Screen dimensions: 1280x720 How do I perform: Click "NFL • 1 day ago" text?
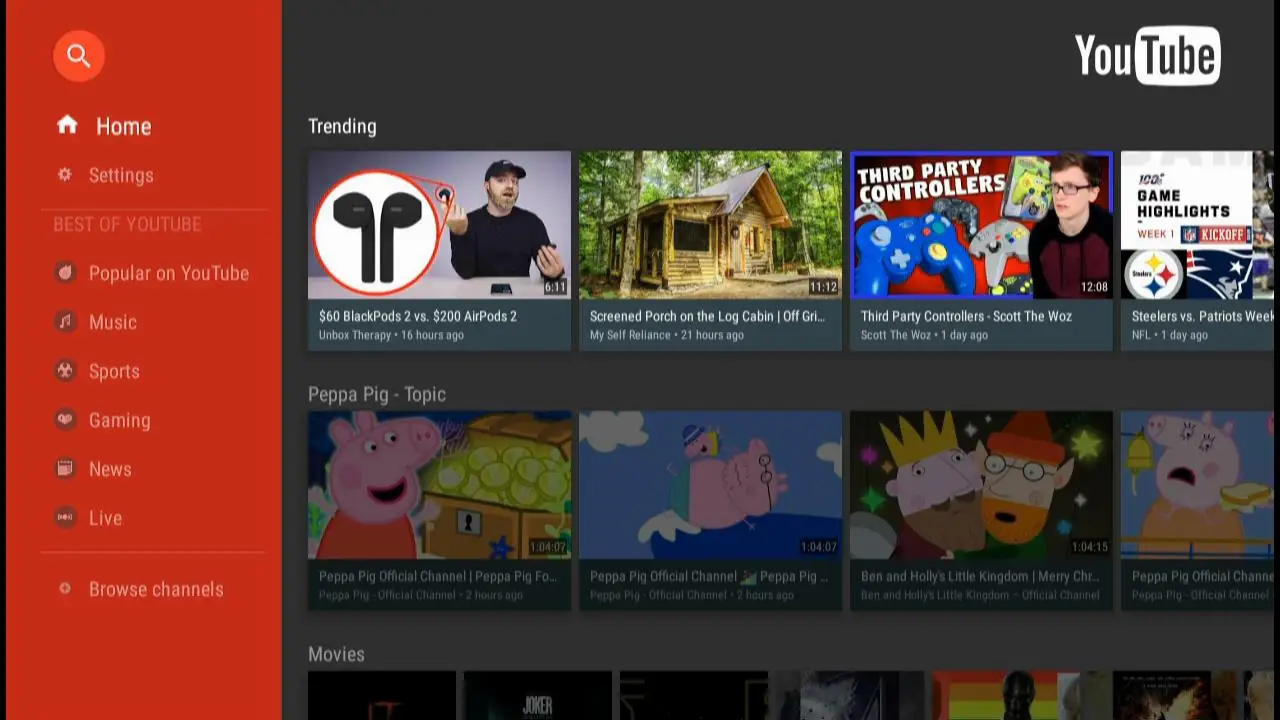tap(1171, 335)
